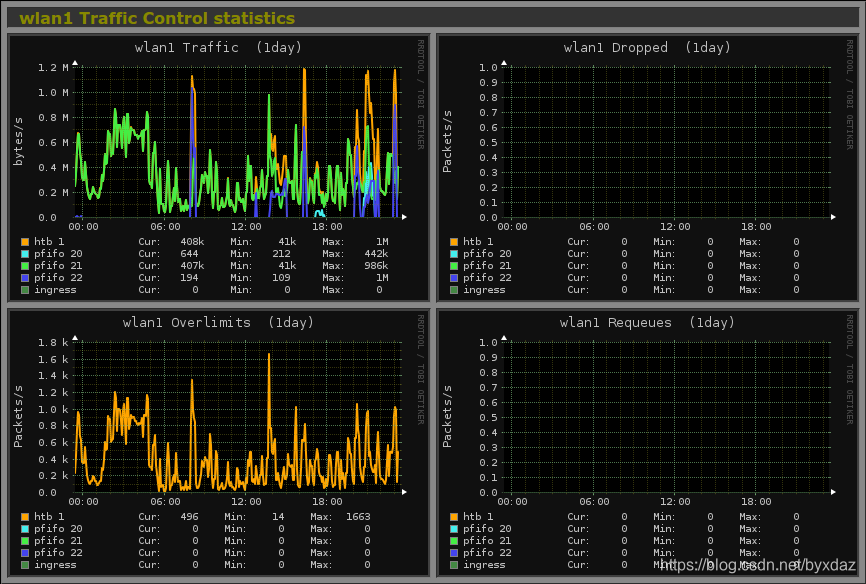Viewport: 866px width, 584px height.
Task: Open the wlan1 Traffic graph
Action: [x=219, y=167]
